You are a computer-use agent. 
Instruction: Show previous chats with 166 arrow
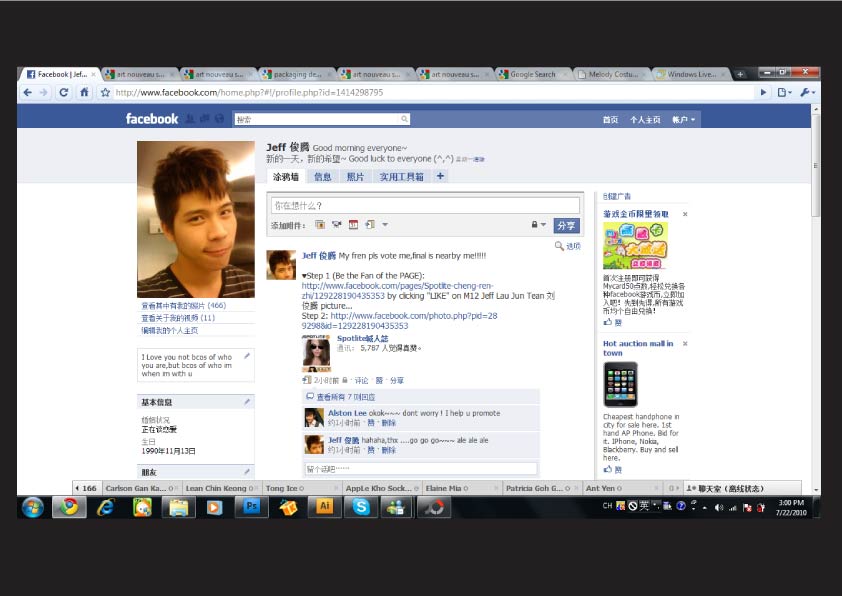pyautogui.click(x=86, y=488)
